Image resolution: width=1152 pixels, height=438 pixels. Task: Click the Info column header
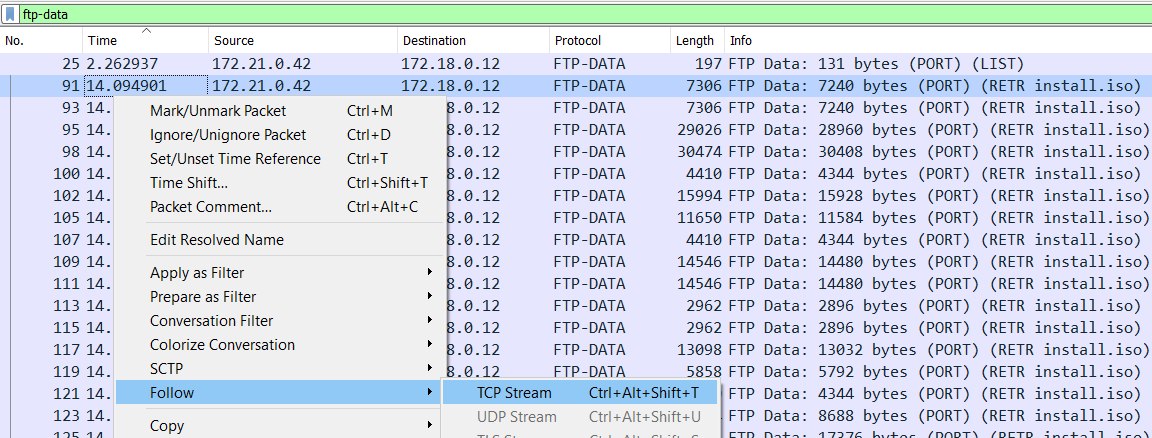938,41
